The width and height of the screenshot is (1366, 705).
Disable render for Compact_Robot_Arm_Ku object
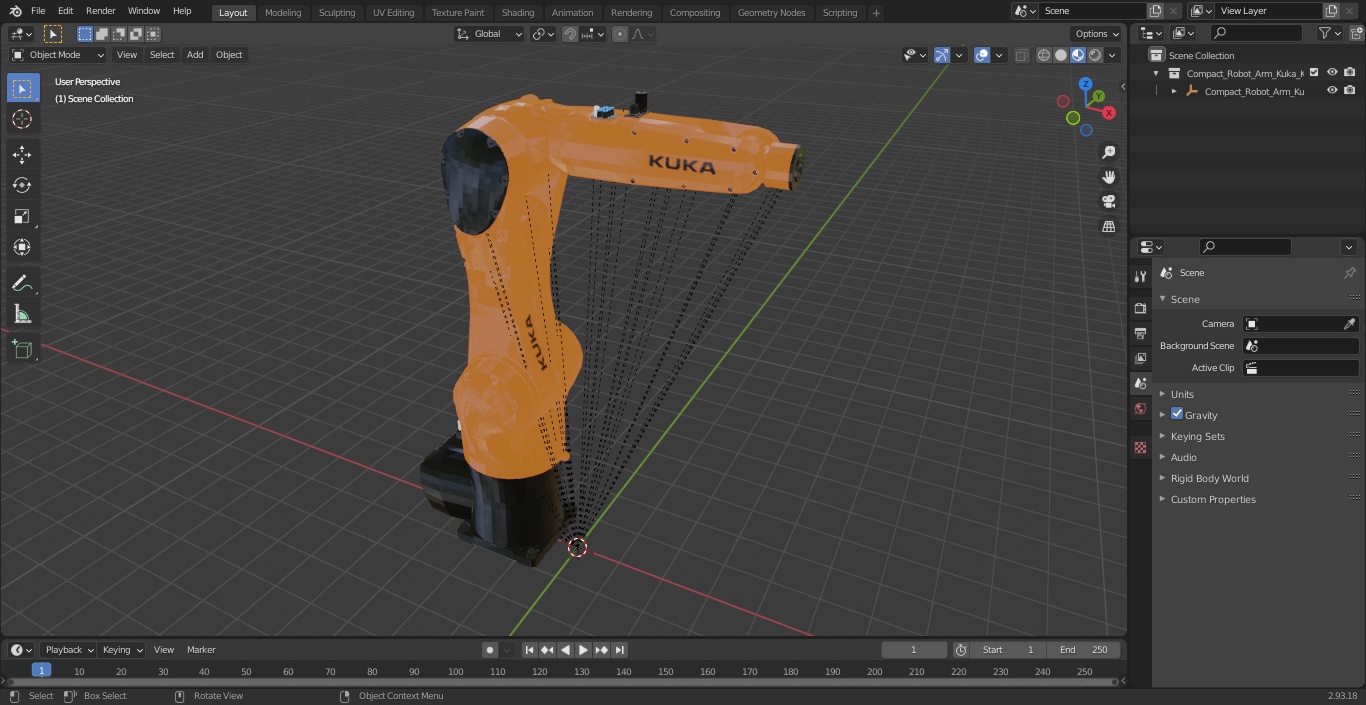[x=1349, y=90]
